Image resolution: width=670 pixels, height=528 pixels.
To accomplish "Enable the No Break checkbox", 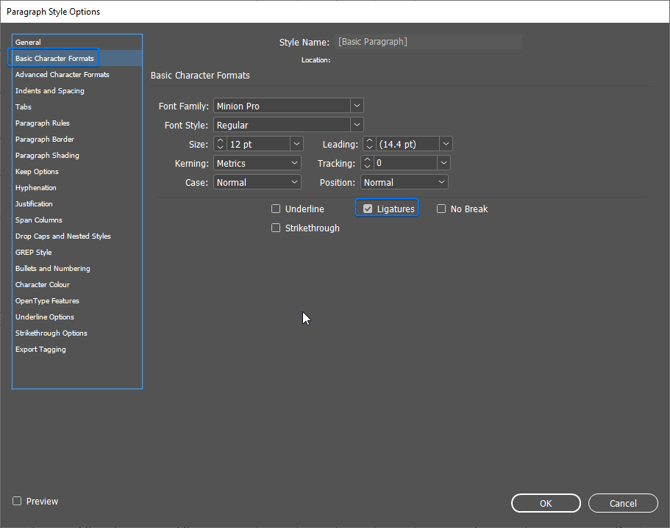I will click(x=441, y=209).
